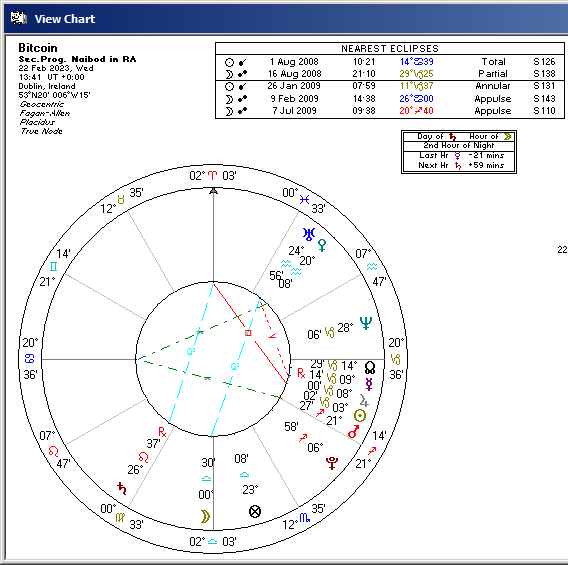The width and height of the screenshot is (568, 565).
Task: Click the Saturn glyph in the chart
Action: [x=122, y=489]
